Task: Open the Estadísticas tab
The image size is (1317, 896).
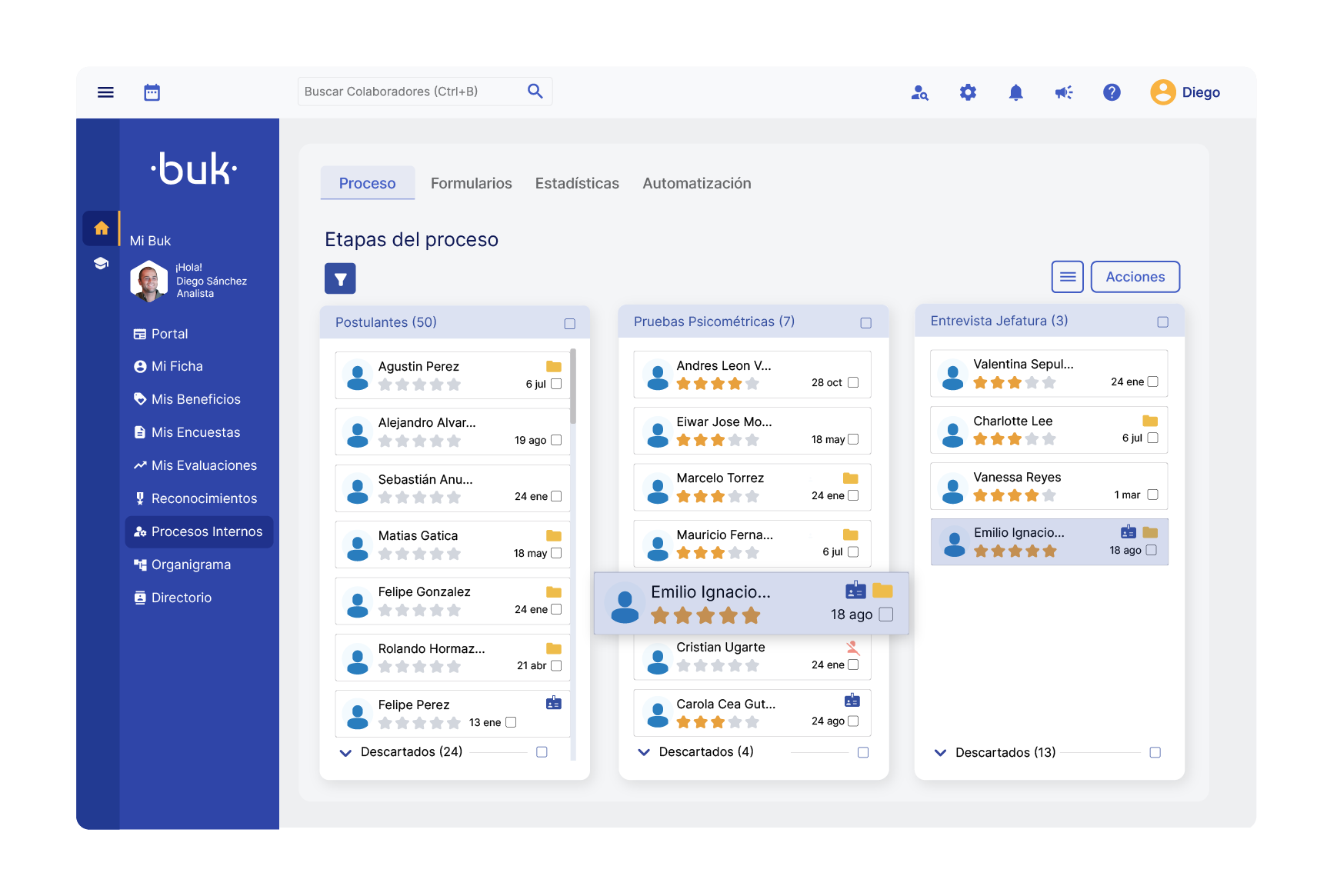Action: 577,183
